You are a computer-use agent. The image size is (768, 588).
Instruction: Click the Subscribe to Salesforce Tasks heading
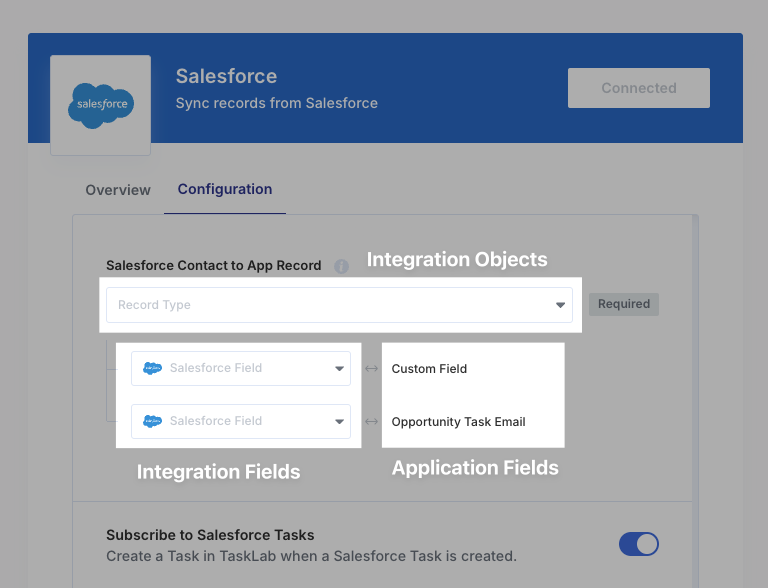click(x=210, y=535)
